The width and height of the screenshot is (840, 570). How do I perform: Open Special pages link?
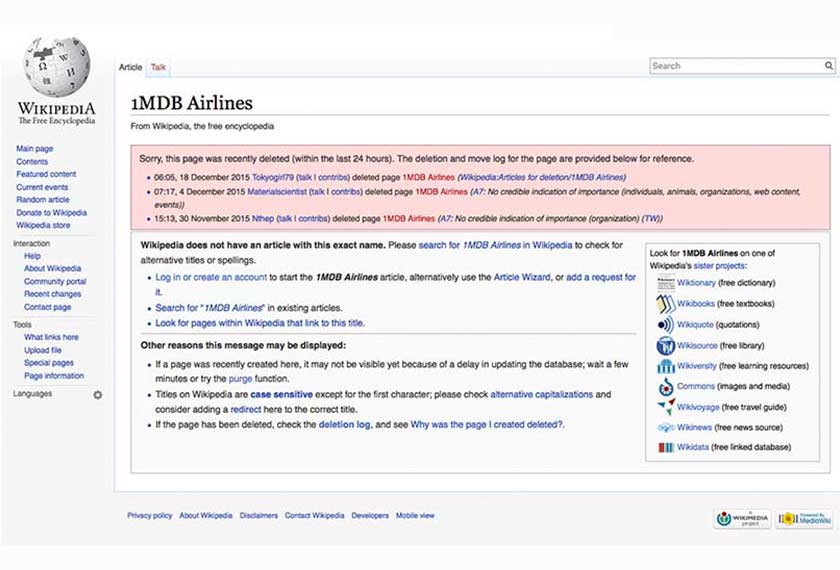[x=49, y=363]
